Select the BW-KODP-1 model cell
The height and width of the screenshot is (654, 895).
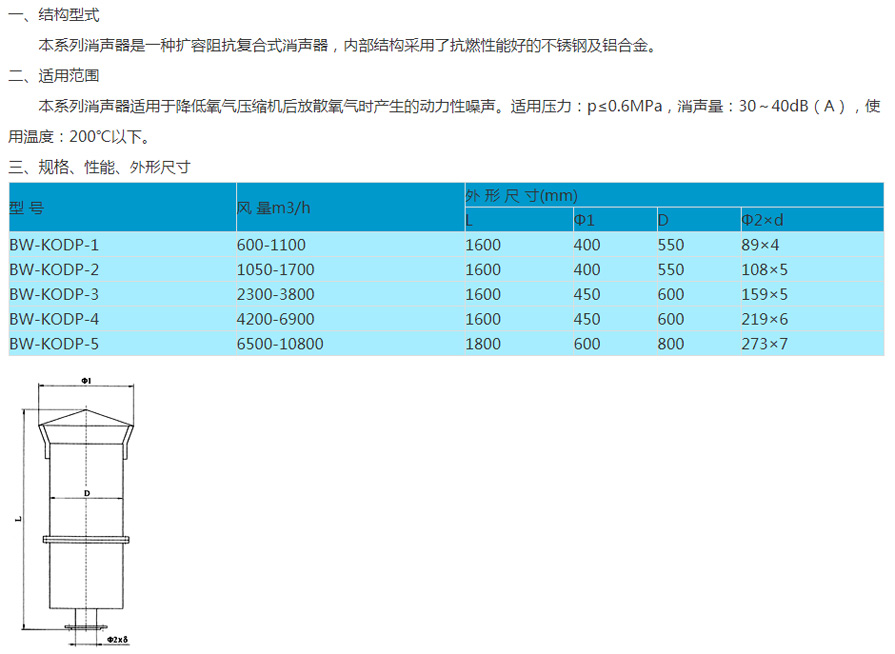pos(54,244)
